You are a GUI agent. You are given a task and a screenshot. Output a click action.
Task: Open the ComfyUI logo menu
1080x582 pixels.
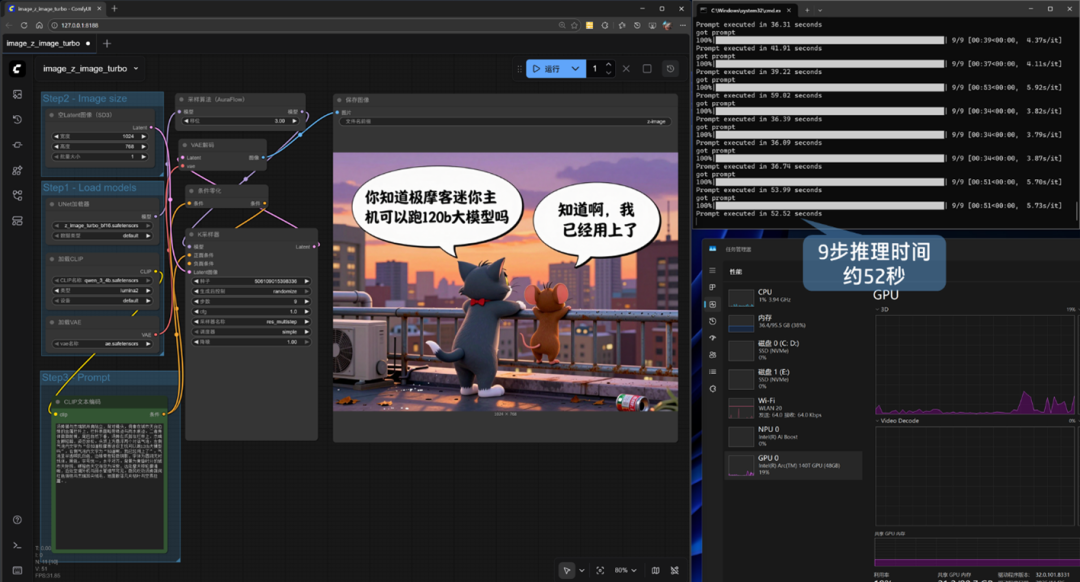(17, 68)
